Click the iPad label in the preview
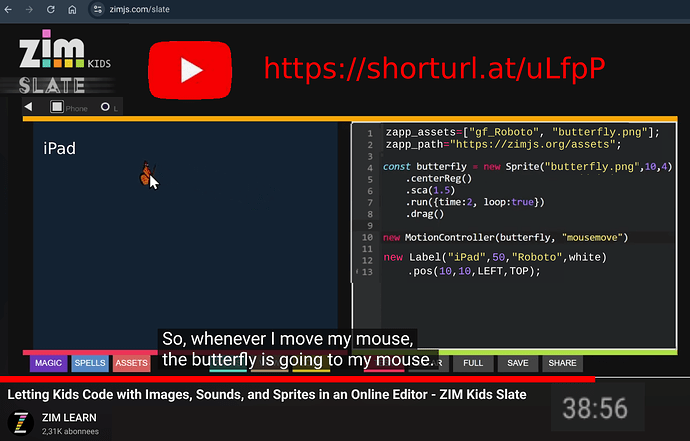 (59, 149)
